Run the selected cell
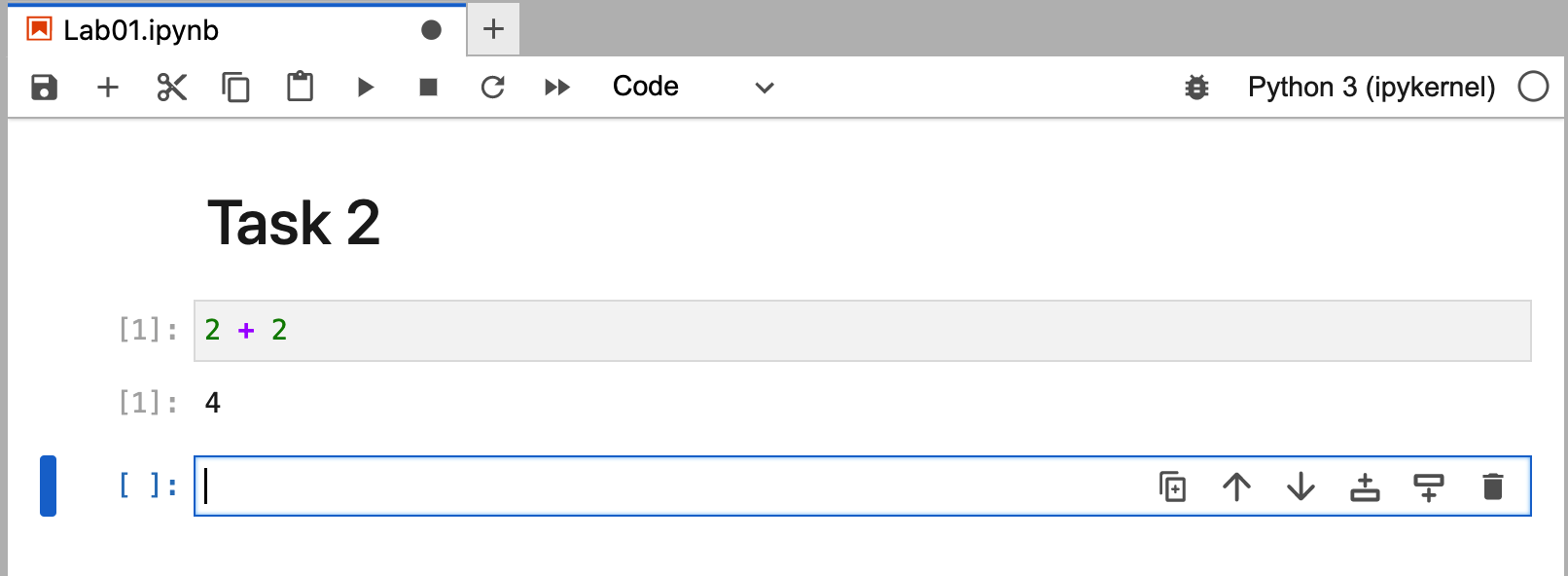Screen dimensions: 1568x576 pyautogui.click(x=365, y=88)
